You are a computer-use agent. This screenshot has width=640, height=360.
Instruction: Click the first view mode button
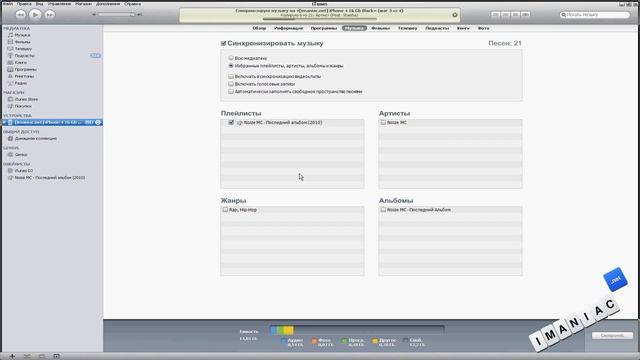point(495,14)
